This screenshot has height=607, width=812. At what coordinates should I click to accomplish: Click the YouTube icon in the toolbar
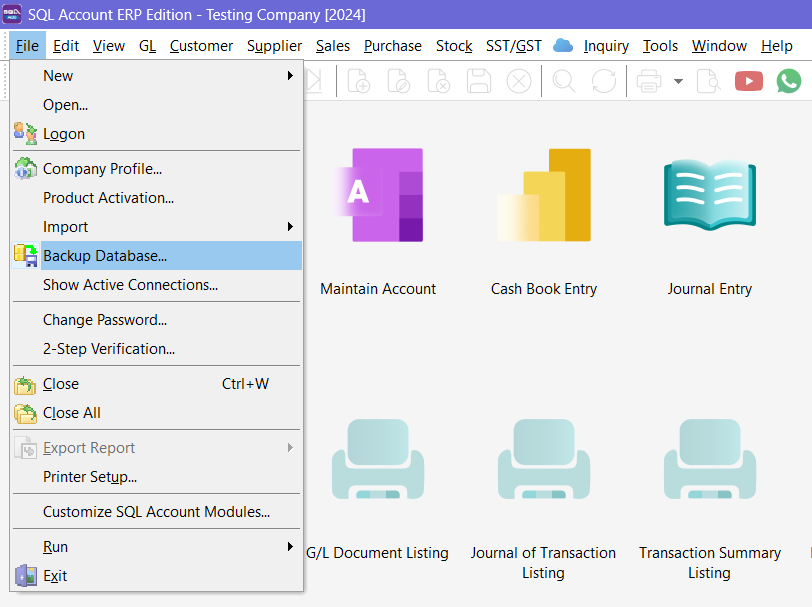(748, 81)
